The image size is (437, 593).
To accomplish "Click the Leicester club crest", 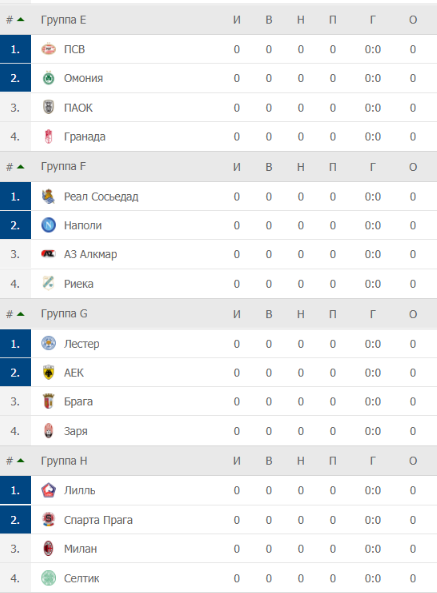I will [x=48, y=343].
